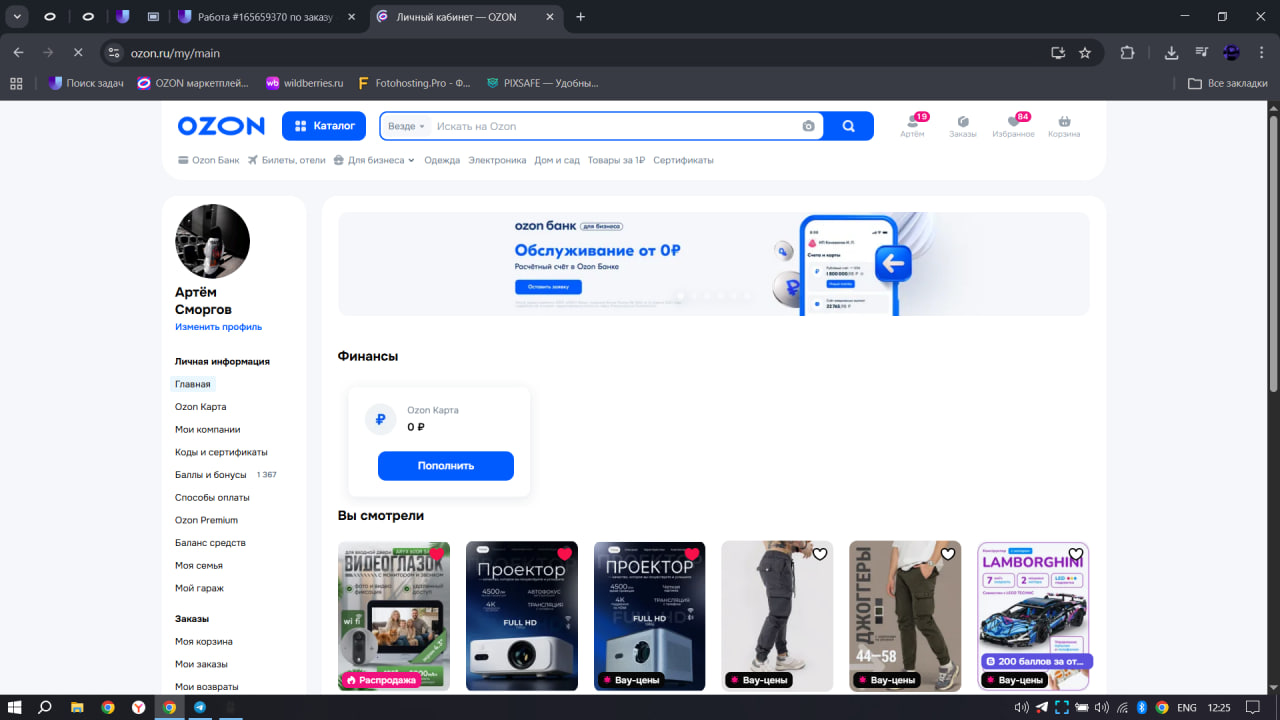Click the Искать на Ozon search field
Viewport: 1280px width, 720px height.
coord(614,126)
